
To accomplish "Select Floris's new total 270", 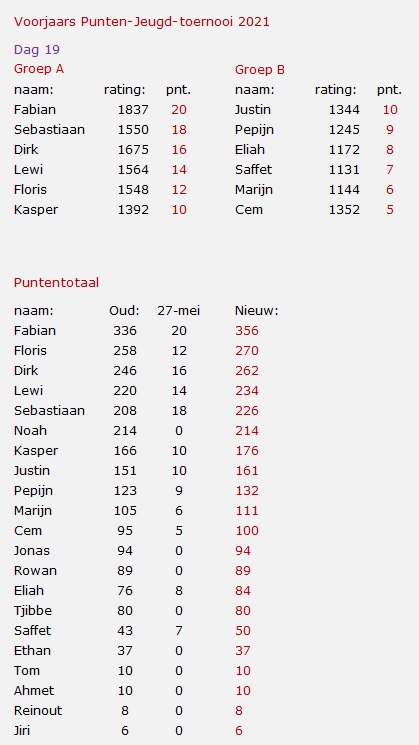I will tap(247, 351).
